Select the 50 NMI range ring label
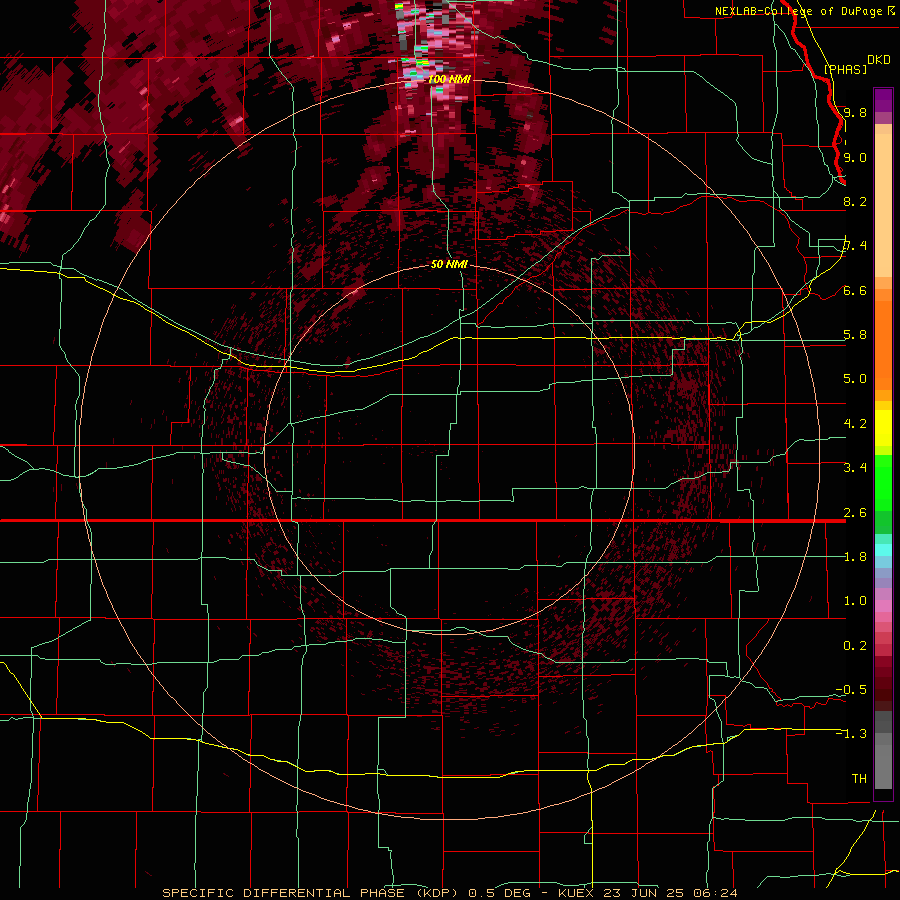 pyautogui.click(x=449, y=264)
